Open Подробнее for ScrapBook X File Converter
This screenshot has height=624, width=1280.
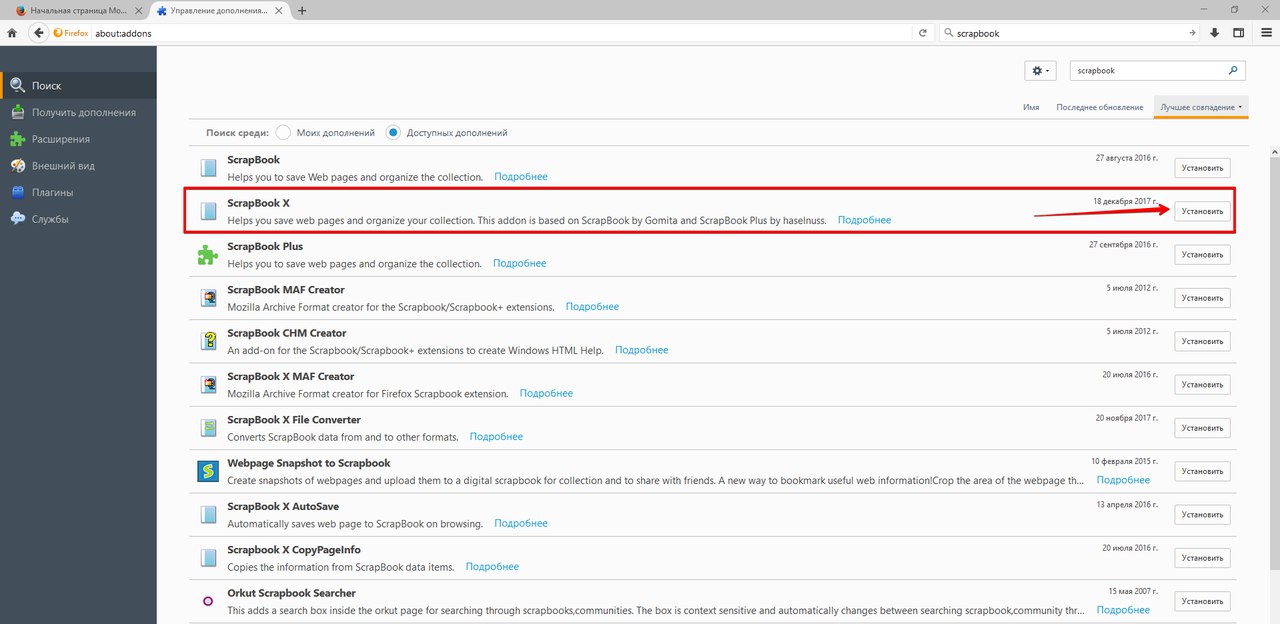496,437
